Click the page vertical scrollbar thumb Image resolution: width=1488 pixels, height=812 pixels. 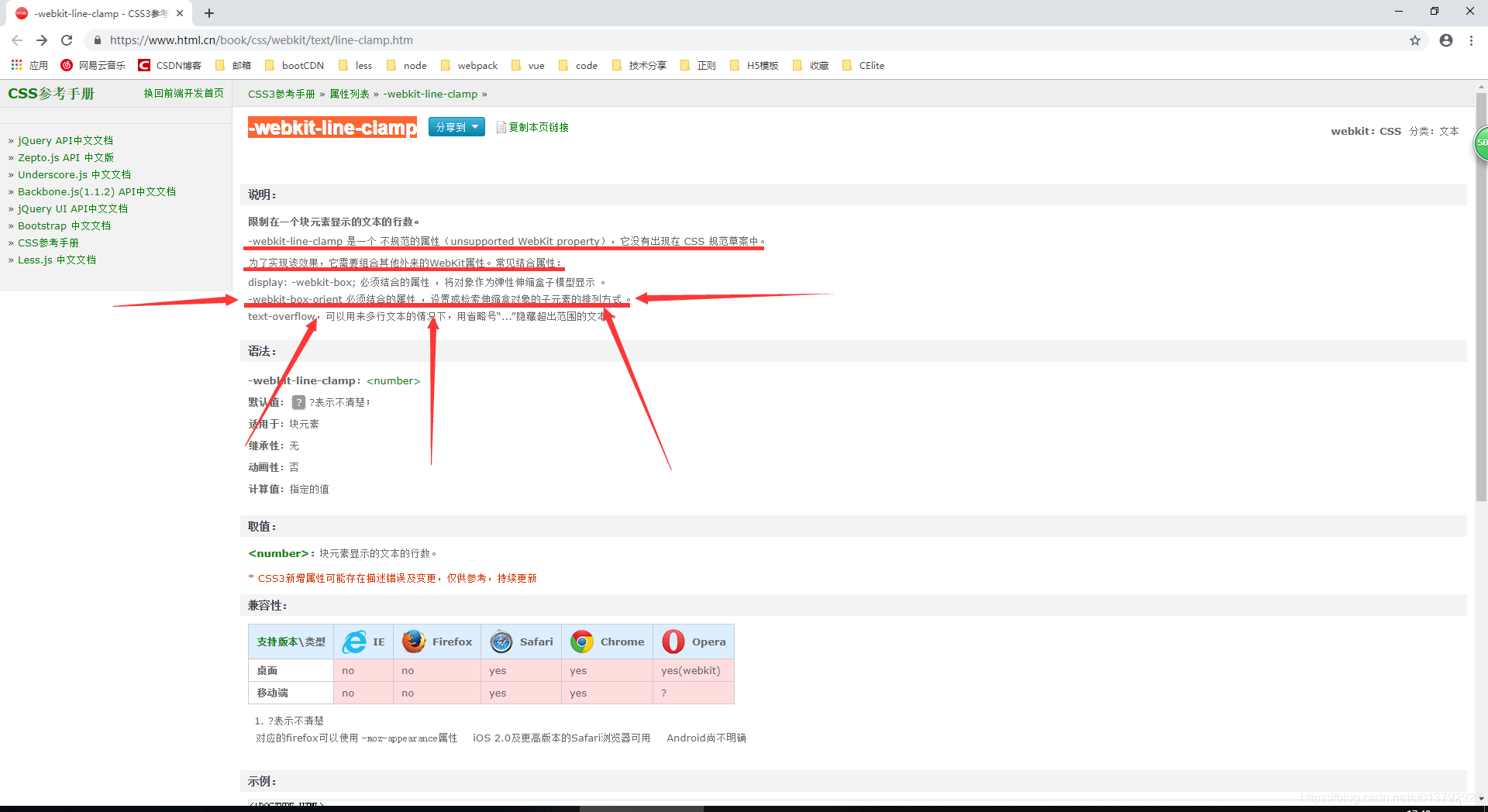1481,298
